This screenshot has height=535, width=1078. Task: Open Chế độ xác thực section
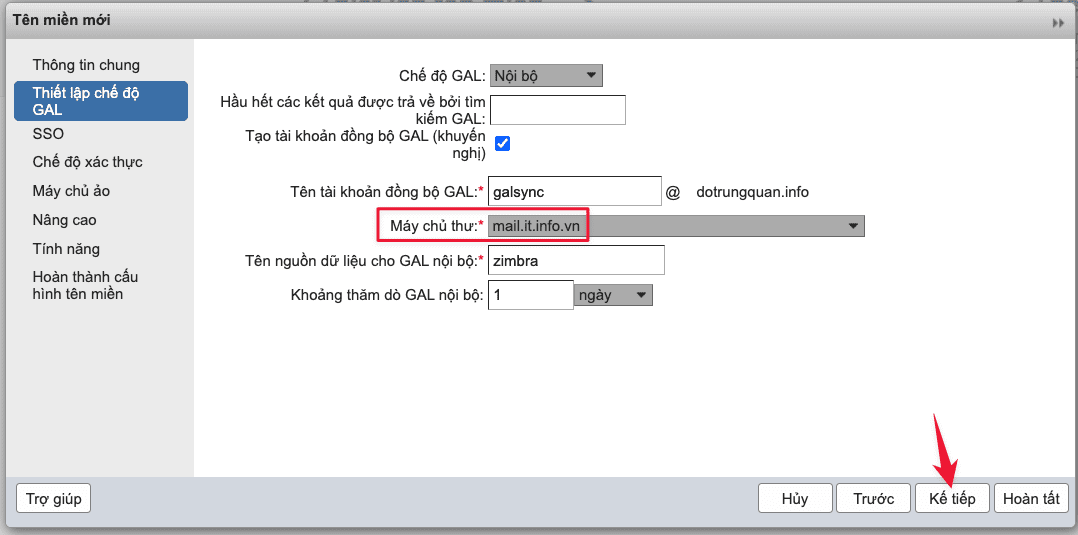pos(87,162)
